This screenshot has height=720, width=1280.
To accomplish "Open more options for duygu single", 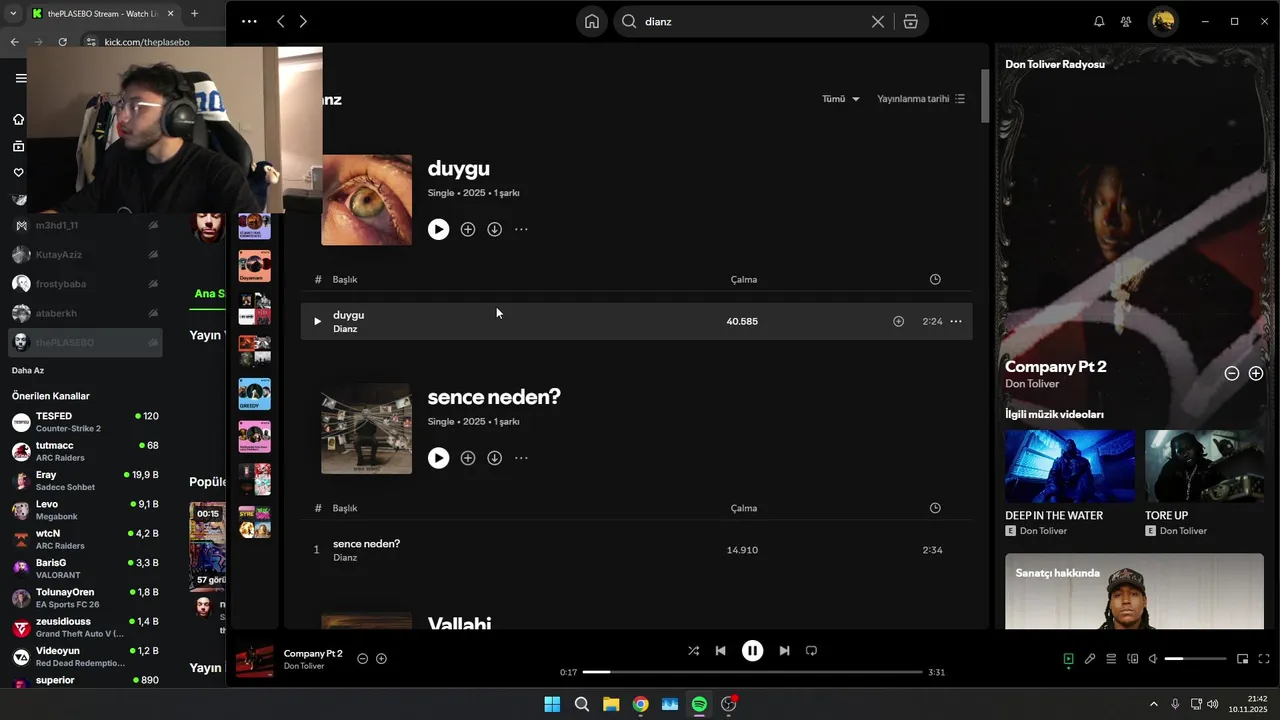I will [521, 229].
